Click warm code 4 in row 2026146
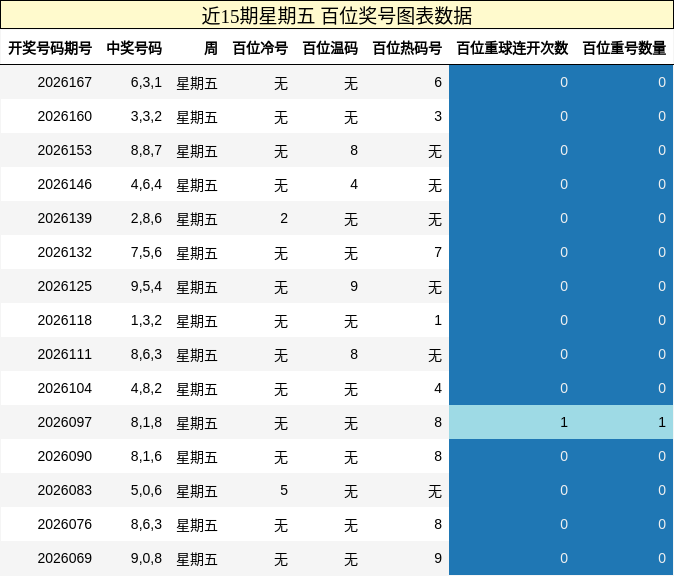Viewport: 674px width, 576px height. 354,184
